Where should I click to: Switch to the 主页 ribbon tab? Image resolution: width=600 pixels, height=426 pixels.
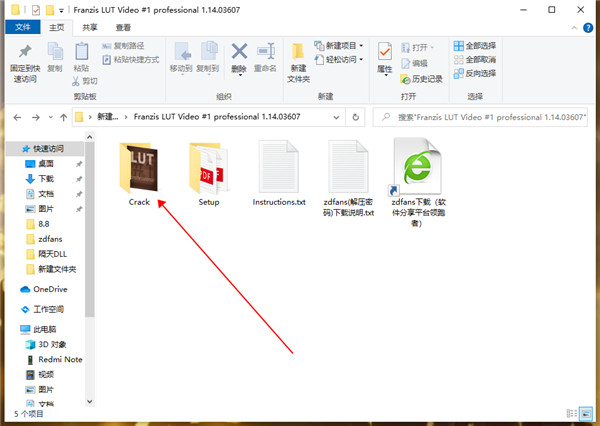pos(57,28)
